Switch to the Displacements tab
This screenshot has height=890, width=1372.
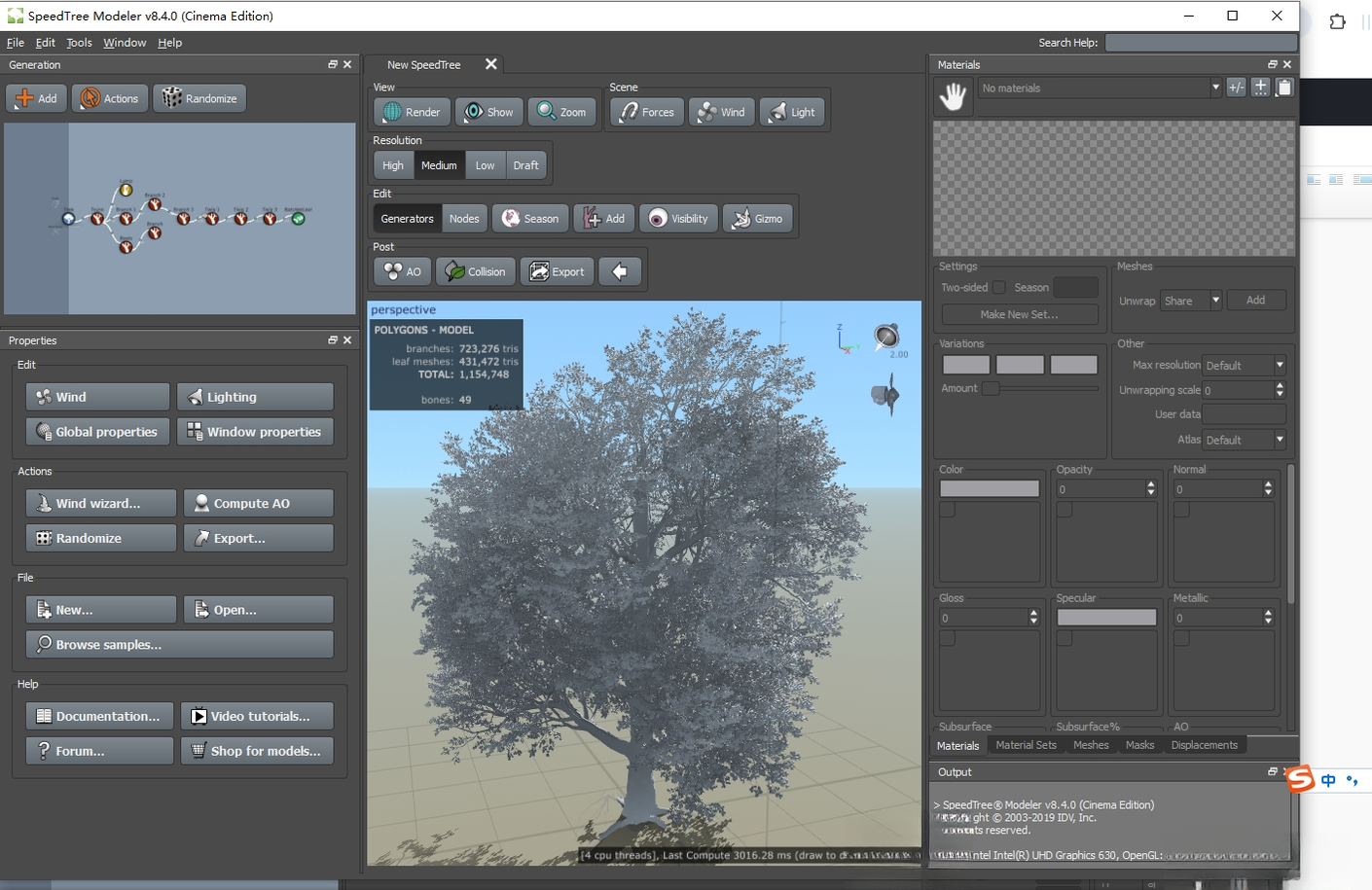[1205, 745]
